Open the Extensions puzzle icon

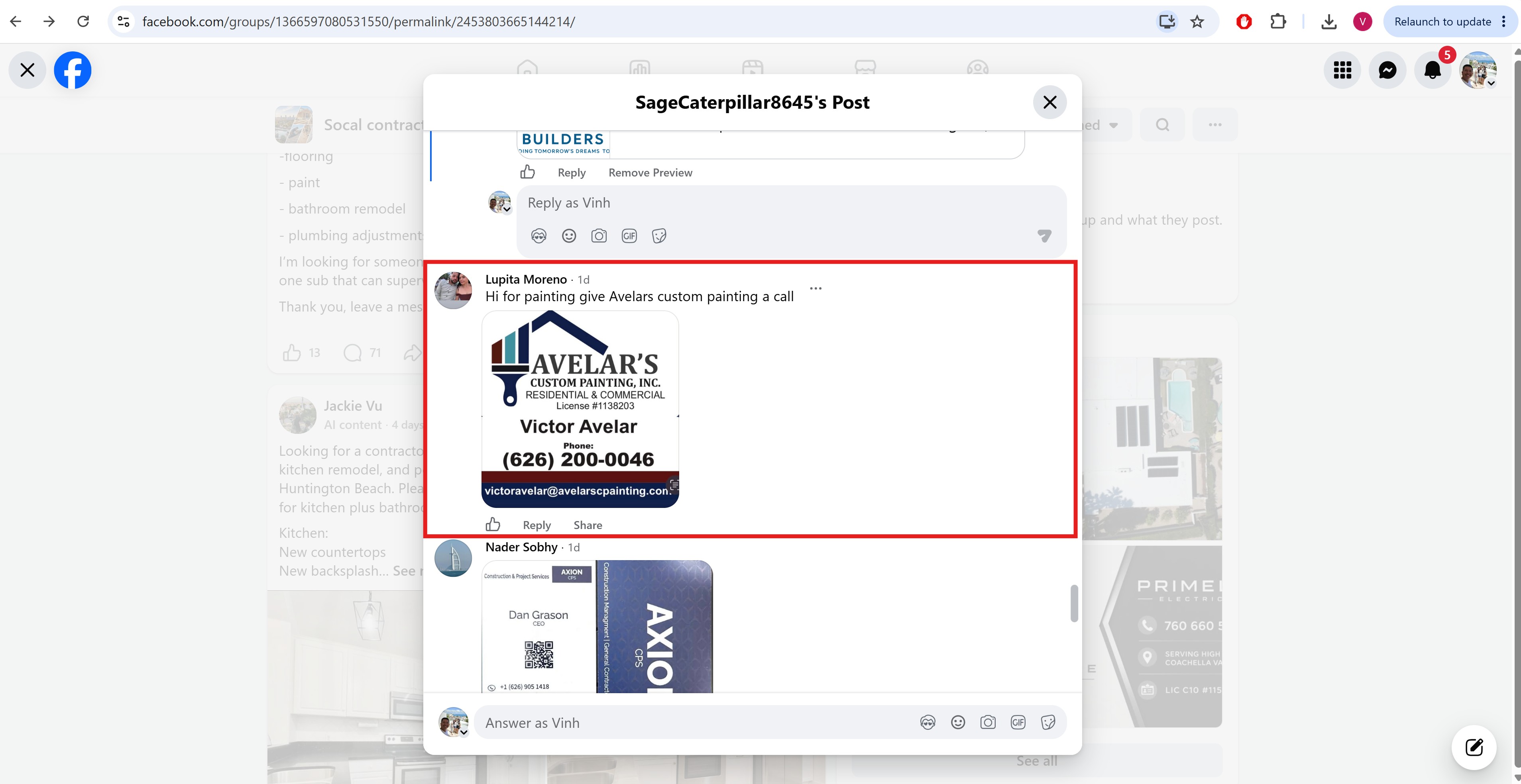pos(1278,22)
